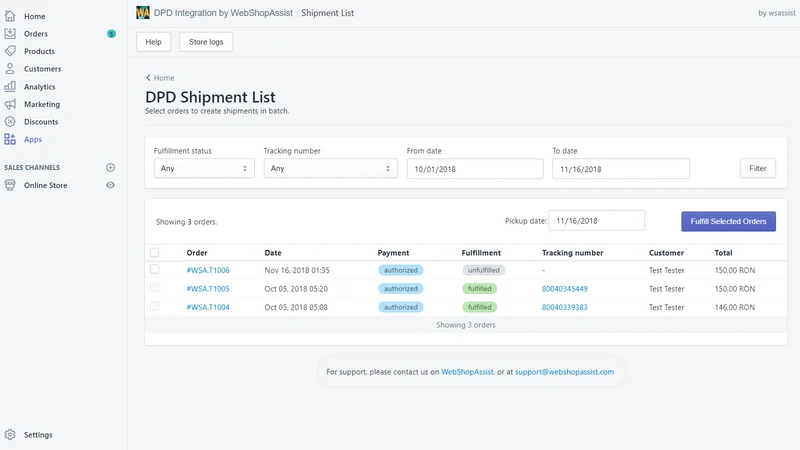Viewport: 800px width, 450px height.
Task: Click the Filter button
Action: coord(758,168)
